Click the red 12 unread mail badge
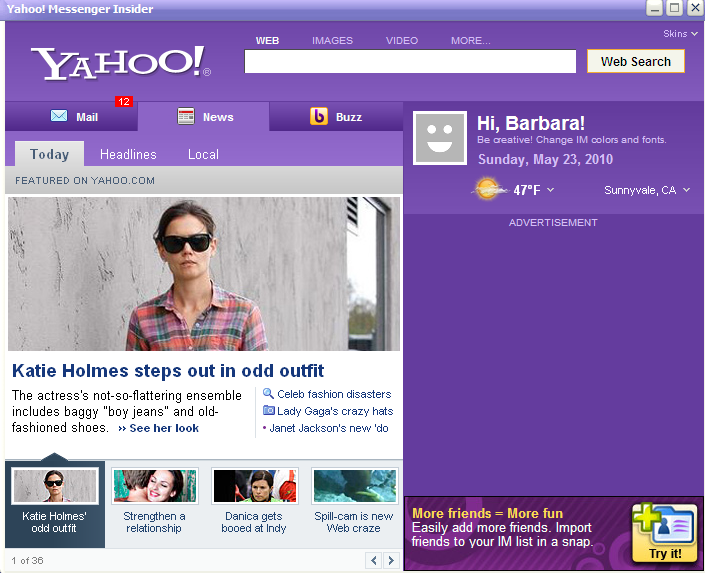Viewport: 705px width, 573px height. click(124, 102)
